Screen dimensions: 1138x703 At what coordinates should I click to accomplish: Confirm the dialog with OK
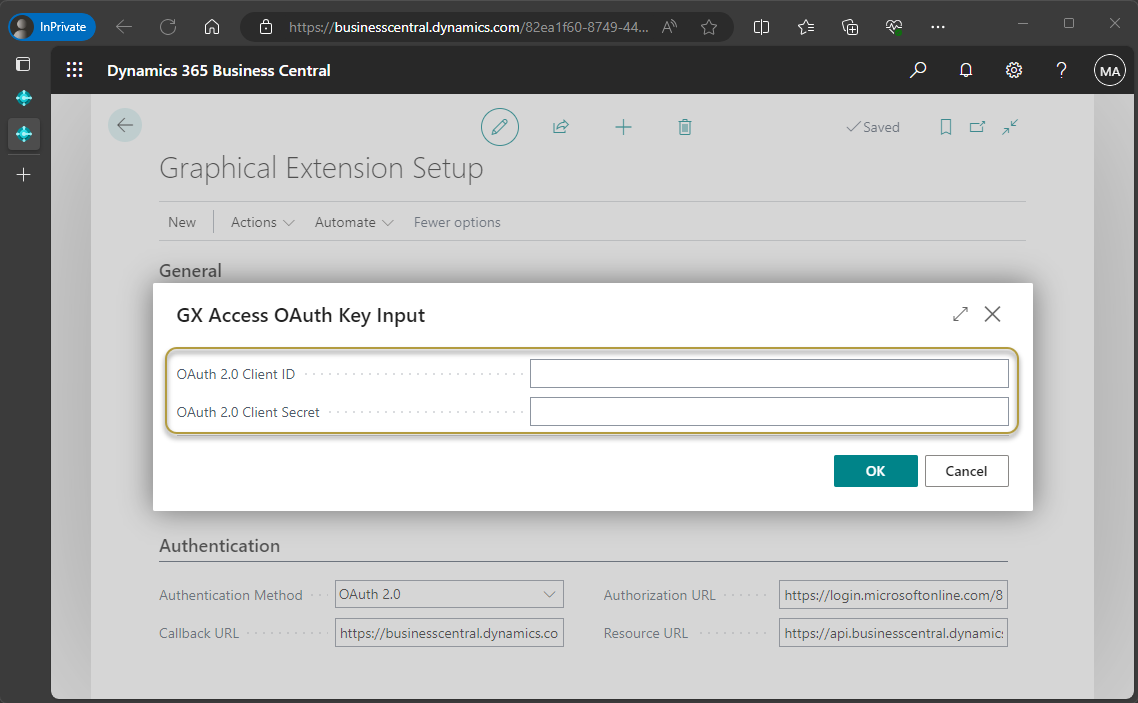point(875,471)
